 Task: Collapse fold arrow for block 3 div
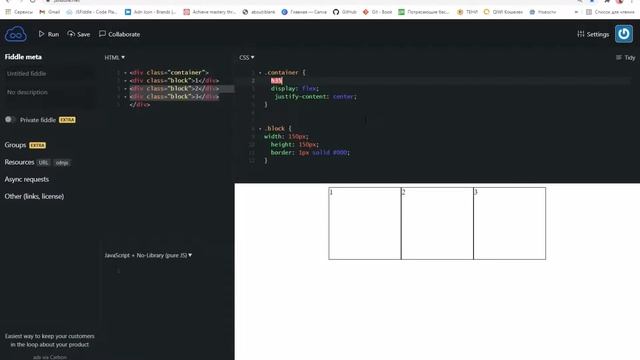pyautogui.click(x=125, y=97)
